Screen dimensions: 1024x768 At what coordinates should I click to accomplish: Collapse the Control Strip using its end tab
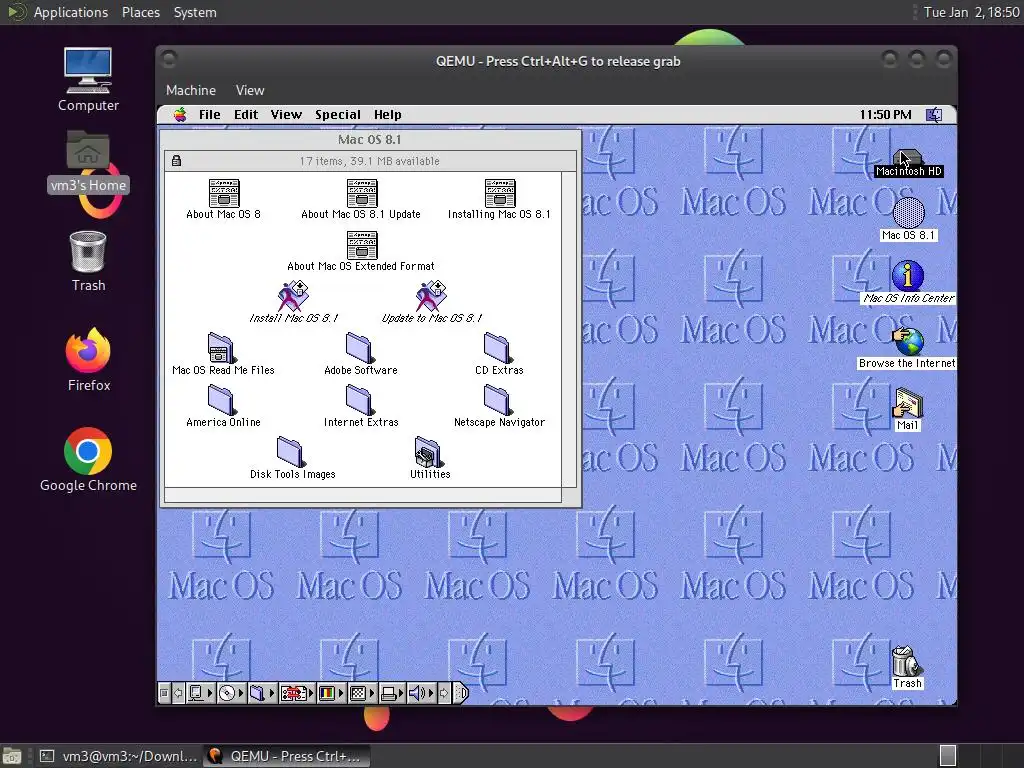[461, 693]
